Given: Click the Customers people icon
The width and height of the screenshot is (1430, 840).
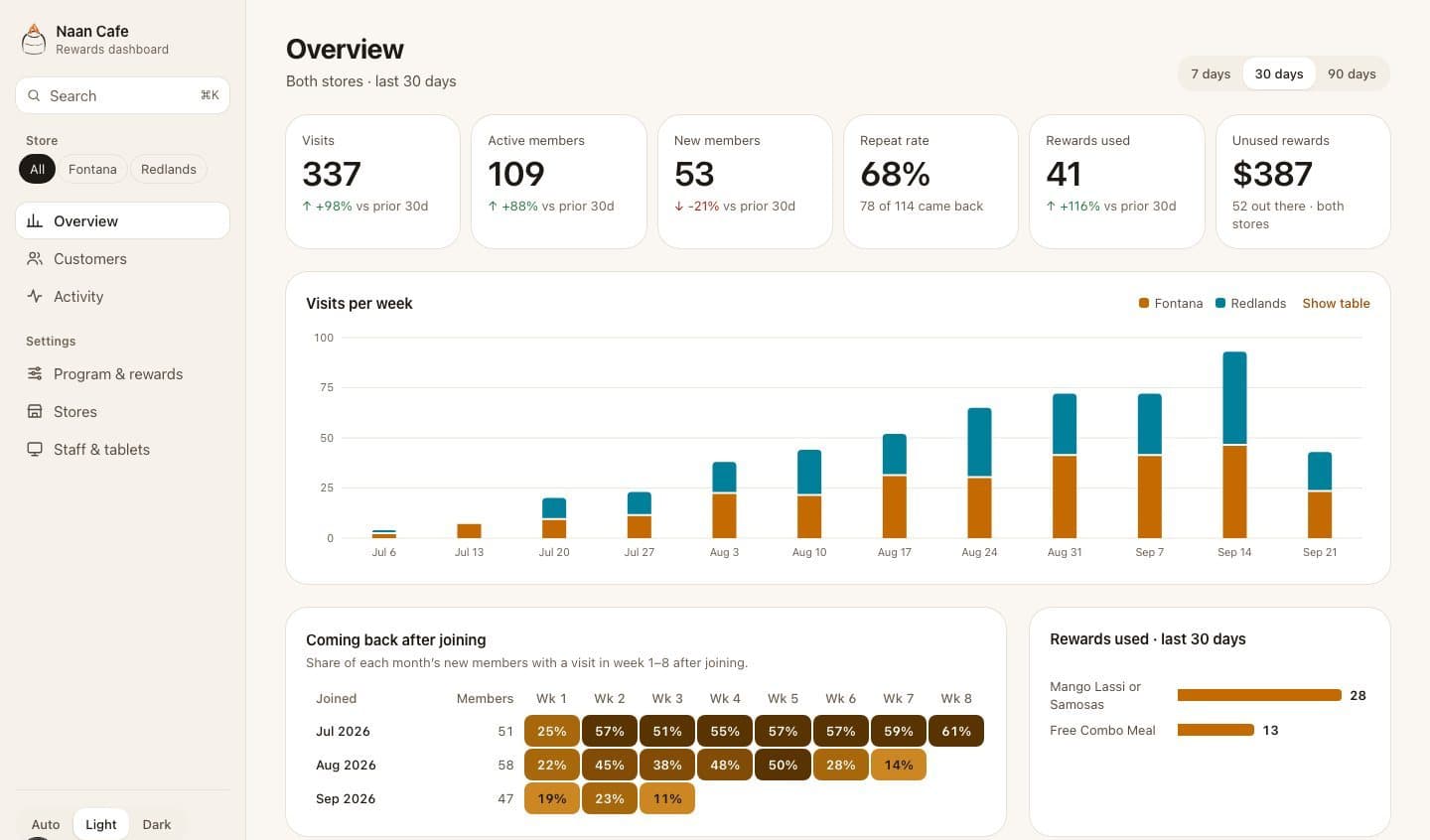Looking at the screenshot, I should click(35, 258).
